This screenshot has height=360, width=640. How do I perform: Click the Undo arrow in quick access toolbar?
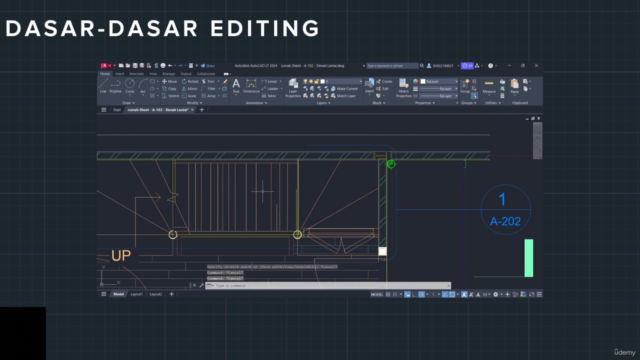(170, 66)
